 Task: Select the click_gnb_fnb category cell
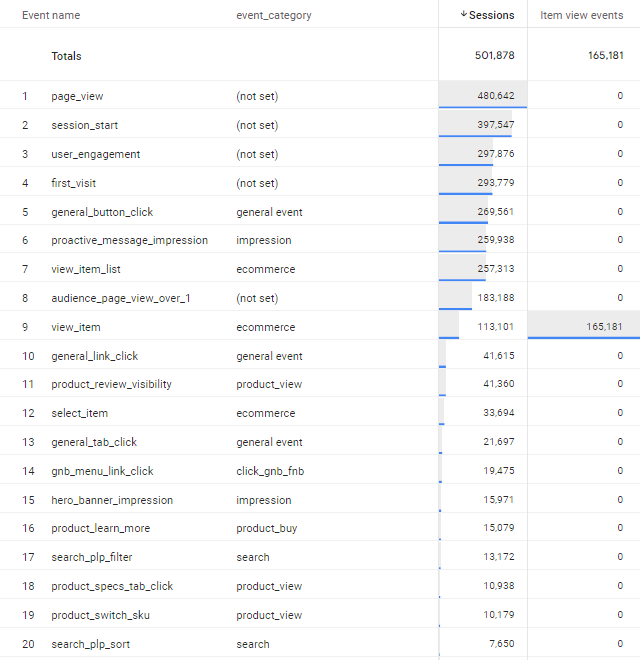270,471
